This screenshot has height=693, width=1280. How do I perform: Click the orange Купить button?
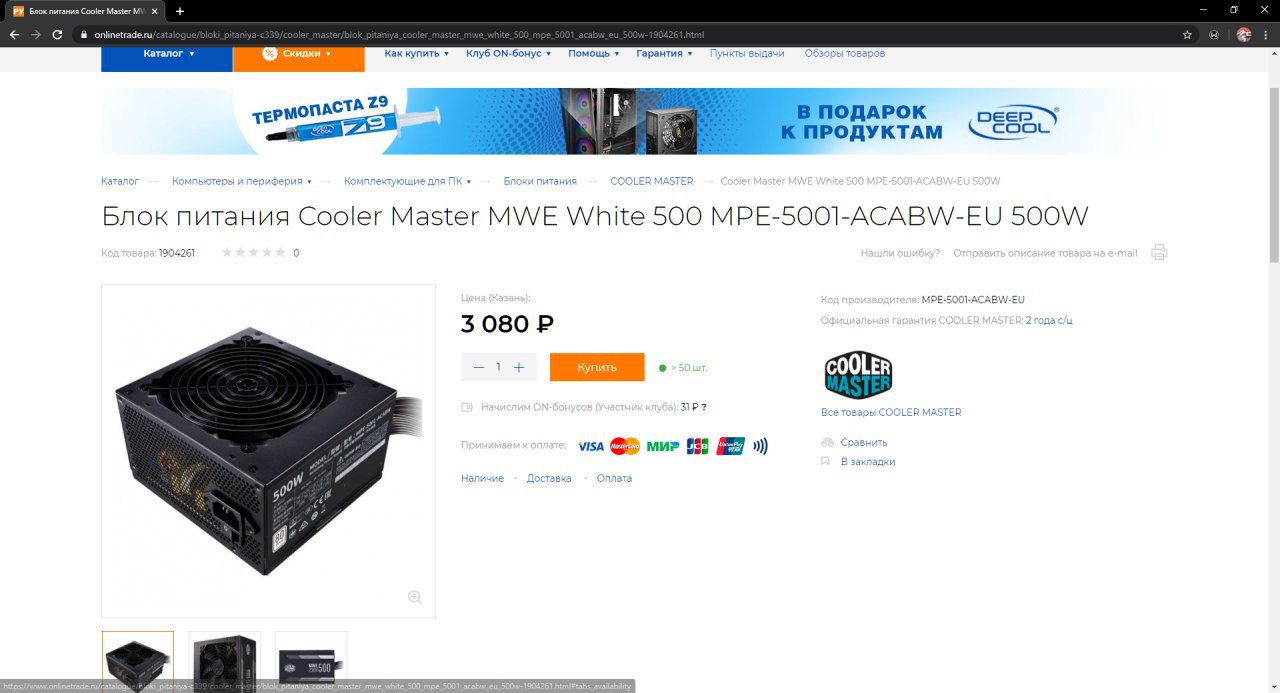(x=597, y=367)
